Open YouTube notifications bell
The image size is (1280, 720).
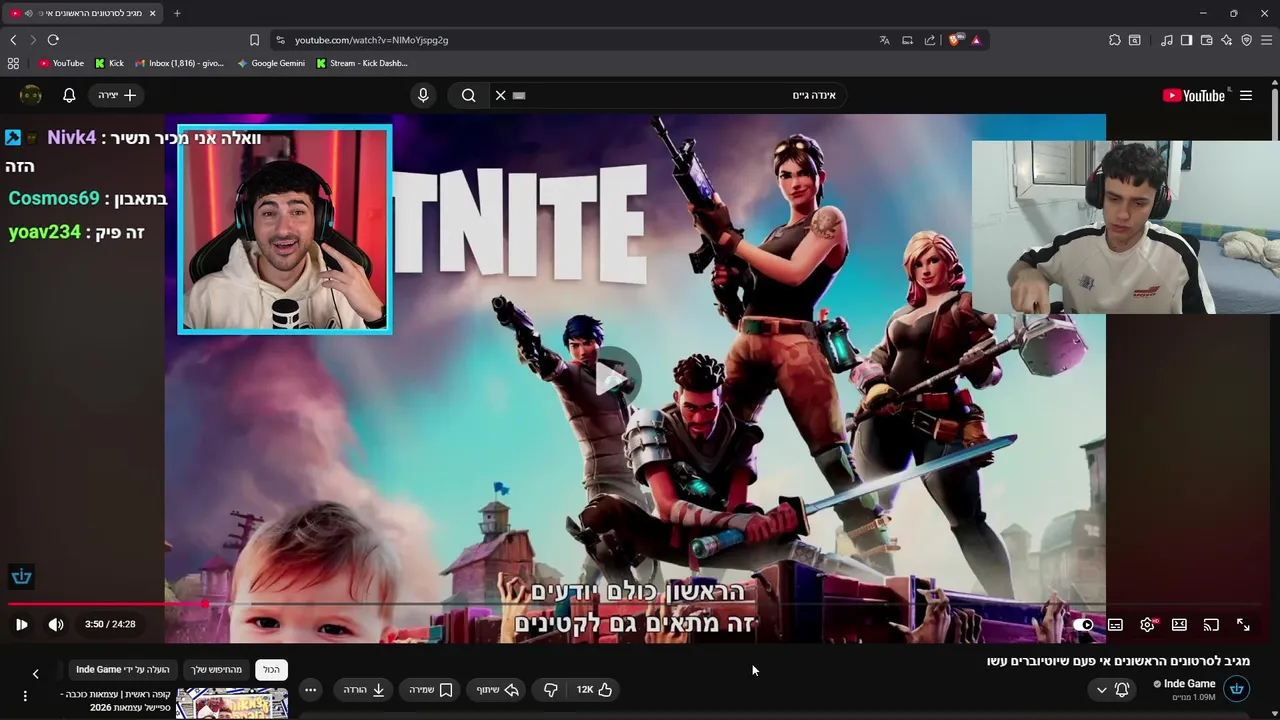click(x=69, y=95)
